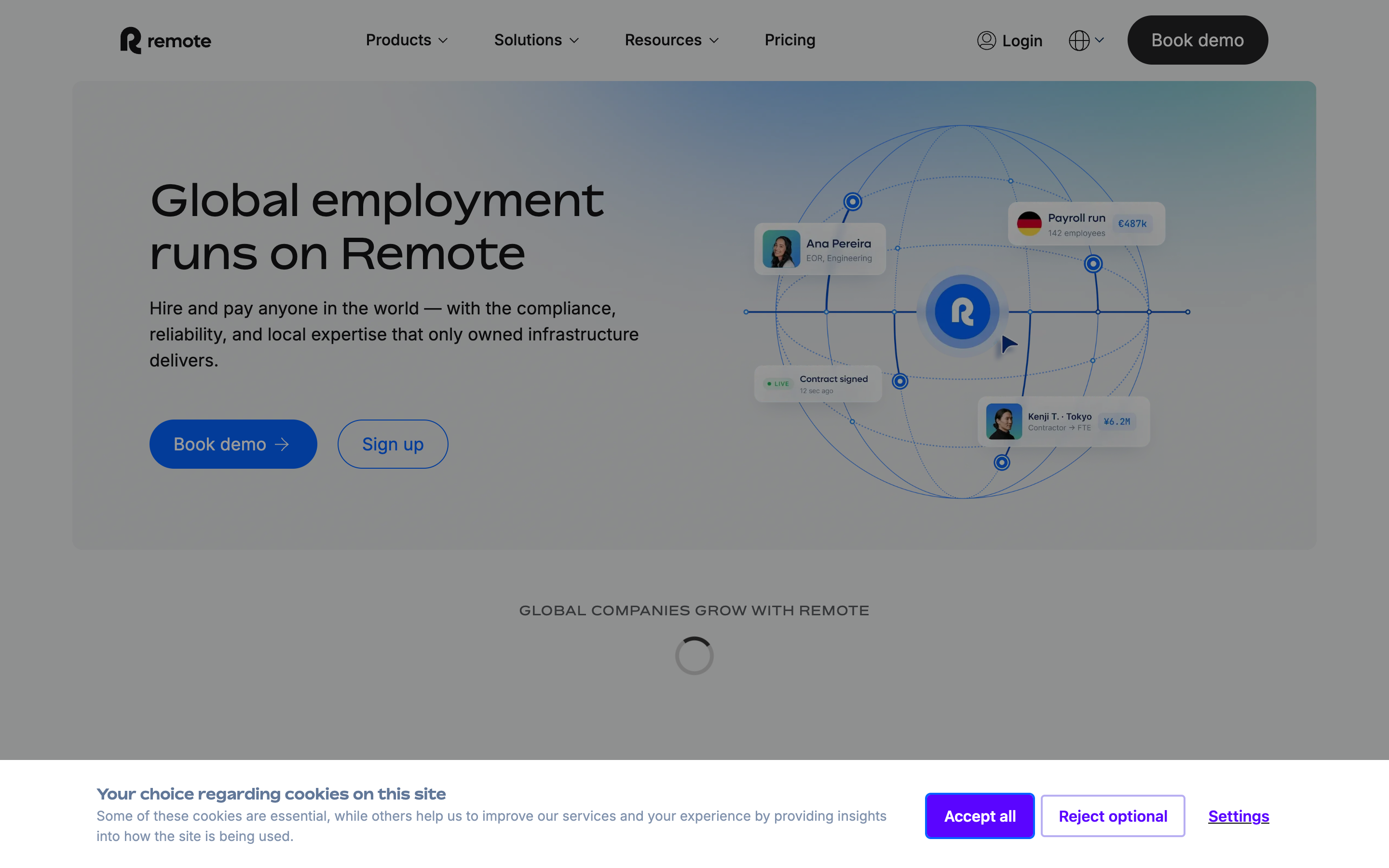This screenshot has height=868, width=1389.
Task: Click the Login link text
Action: coord(1021,41)
